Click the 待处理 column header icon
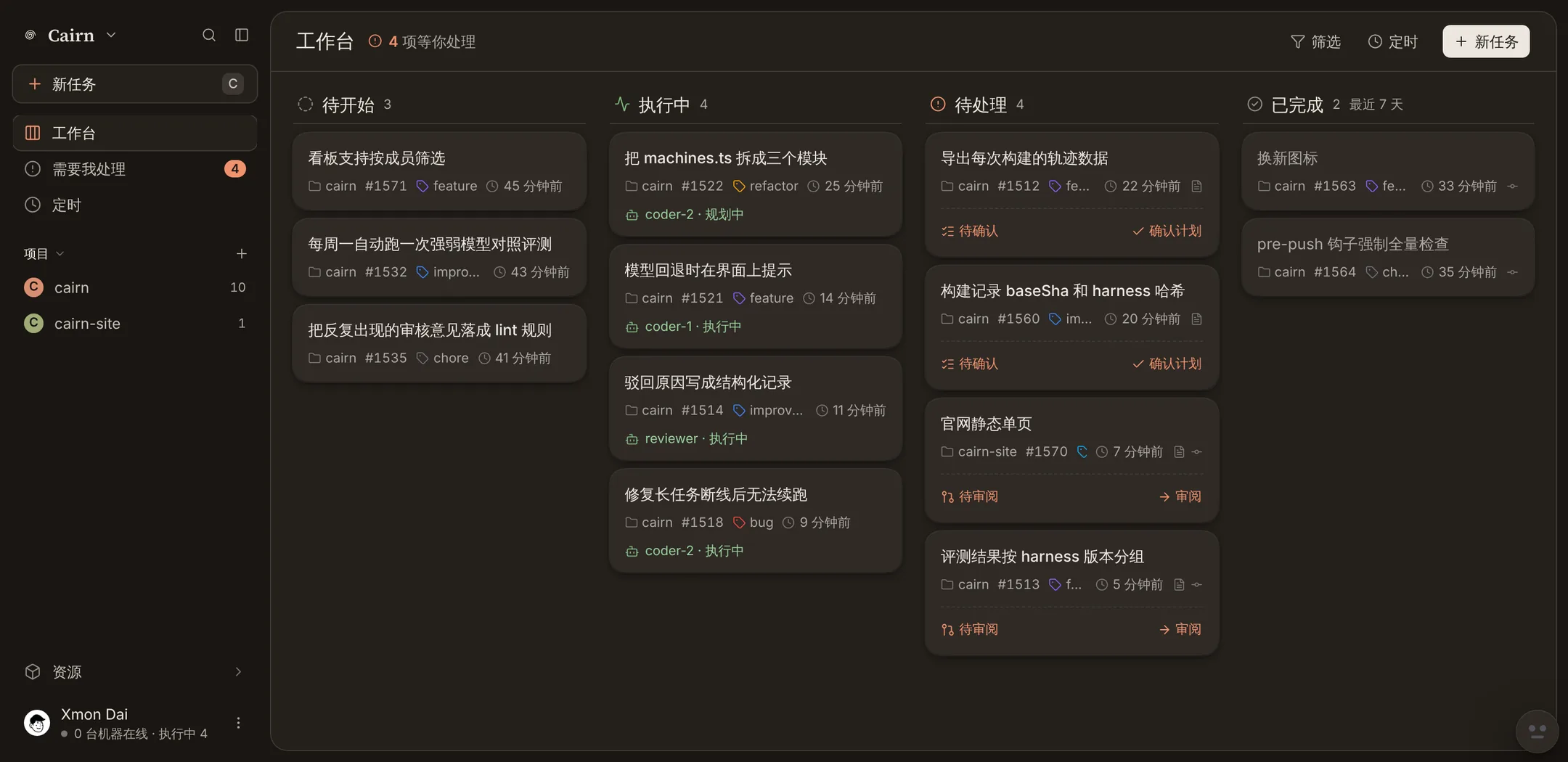The height and width of the screenshot is (762, 1568). pos(938,105)
